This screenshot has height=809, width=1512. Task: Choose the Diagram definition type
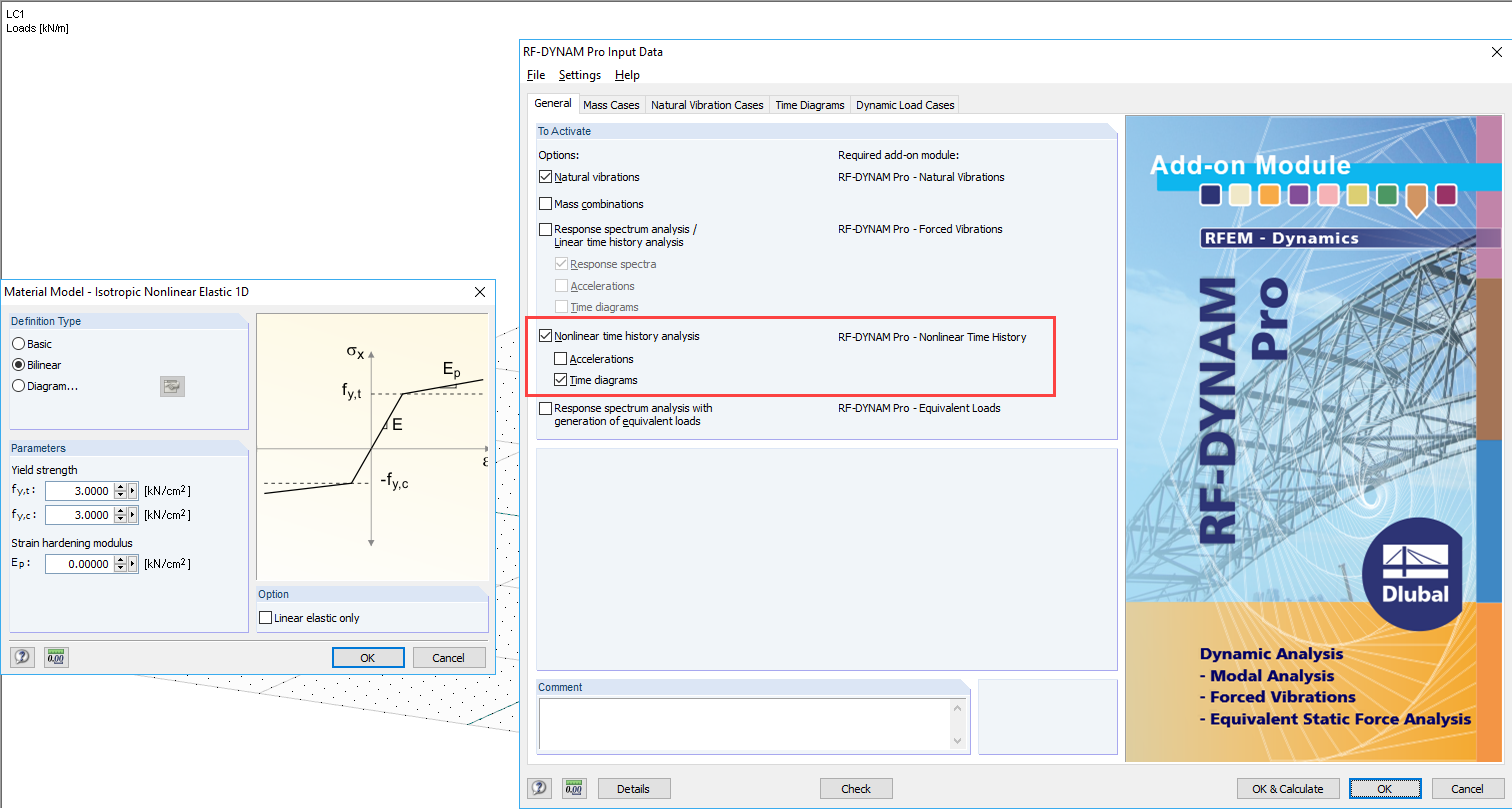[x=21, y=385]
